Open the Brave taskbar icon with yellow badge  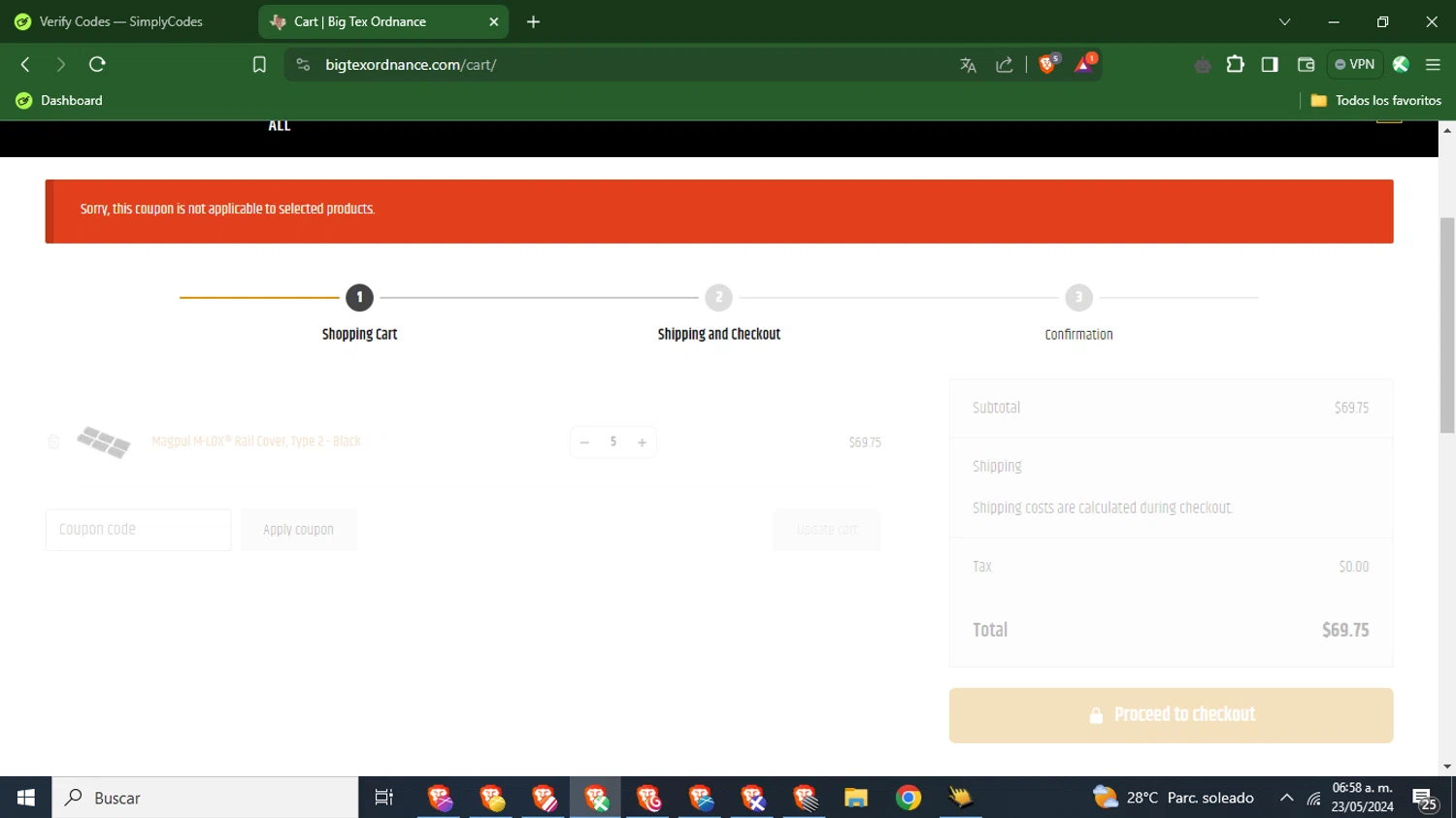click(491, 798)
